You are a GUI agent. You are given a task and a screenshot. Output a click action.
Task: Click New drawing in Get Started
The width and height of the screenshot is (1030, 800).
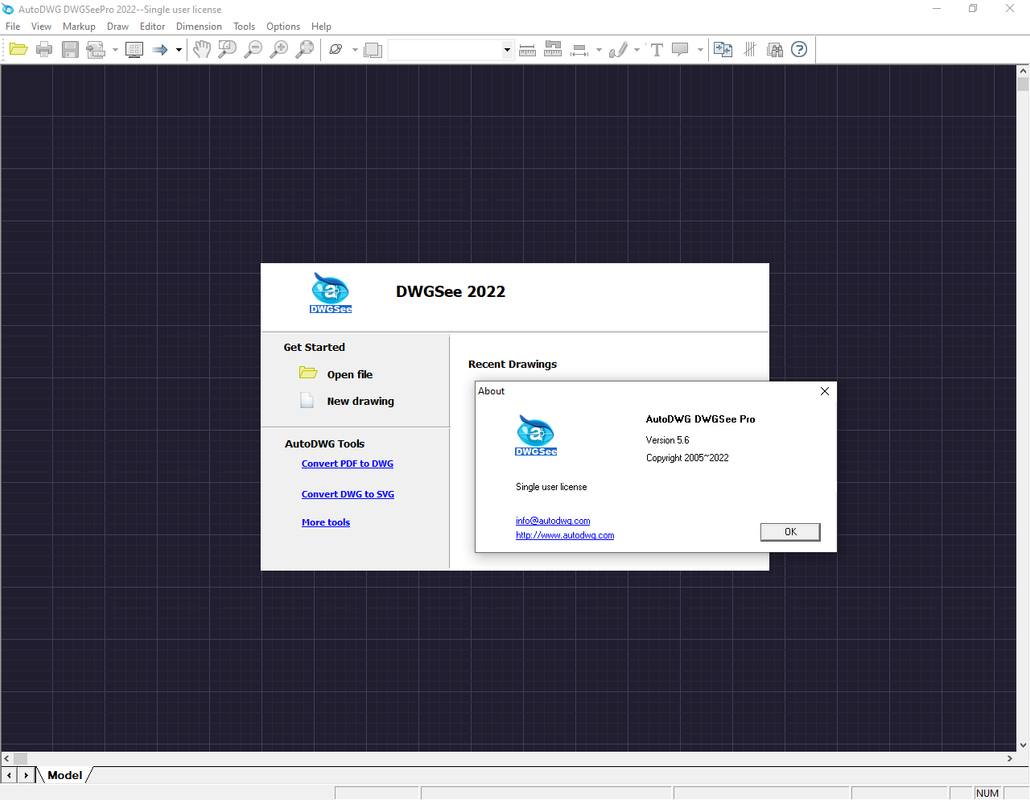(361, 401)
